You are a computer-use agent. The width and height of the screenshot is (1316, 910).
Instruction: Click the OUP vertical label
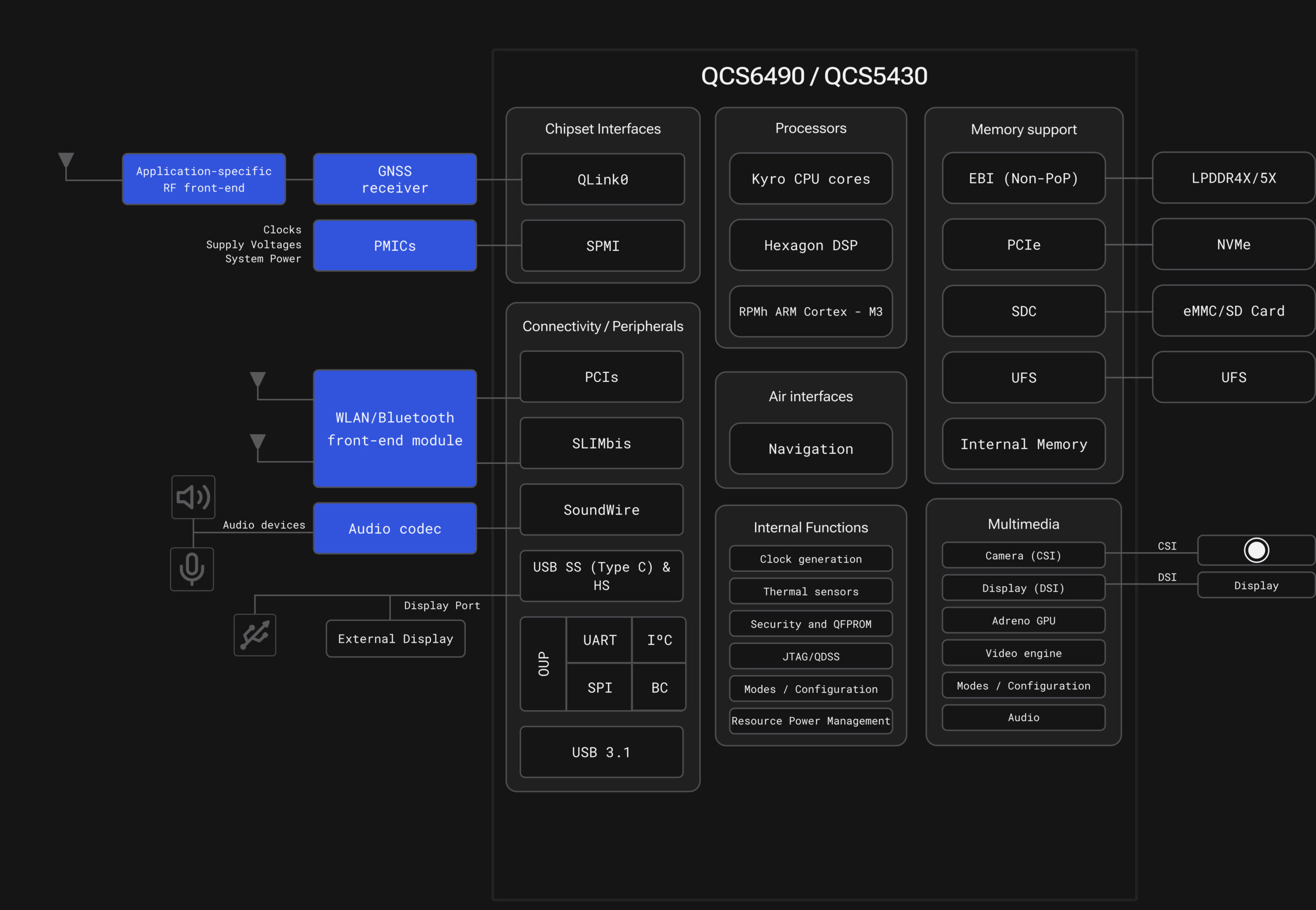pos(544,664)
